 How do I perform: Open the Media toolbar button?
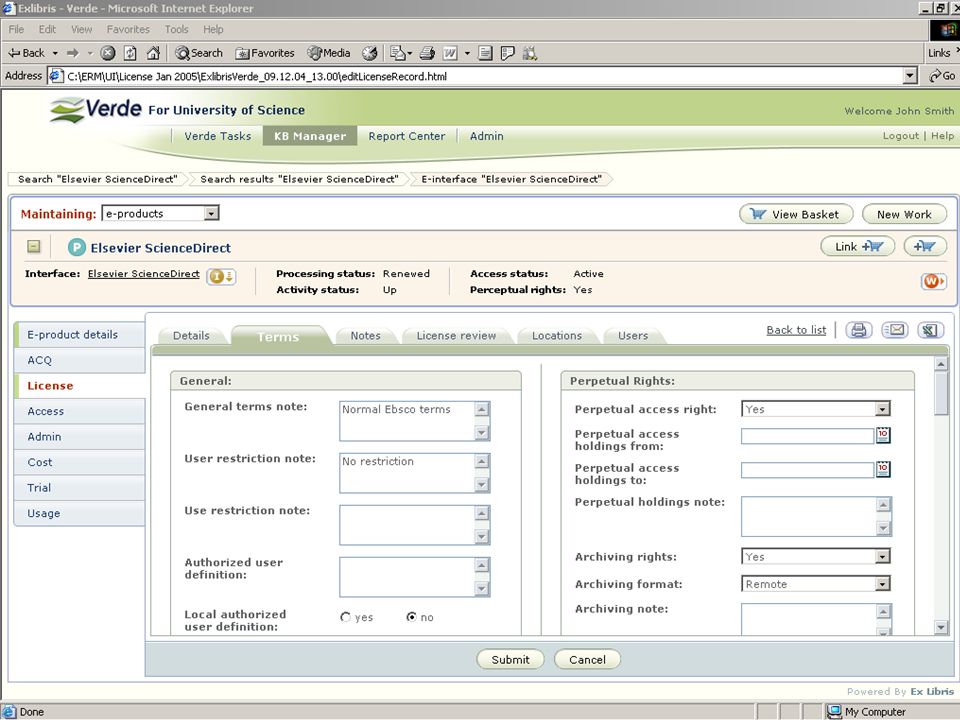329,53
